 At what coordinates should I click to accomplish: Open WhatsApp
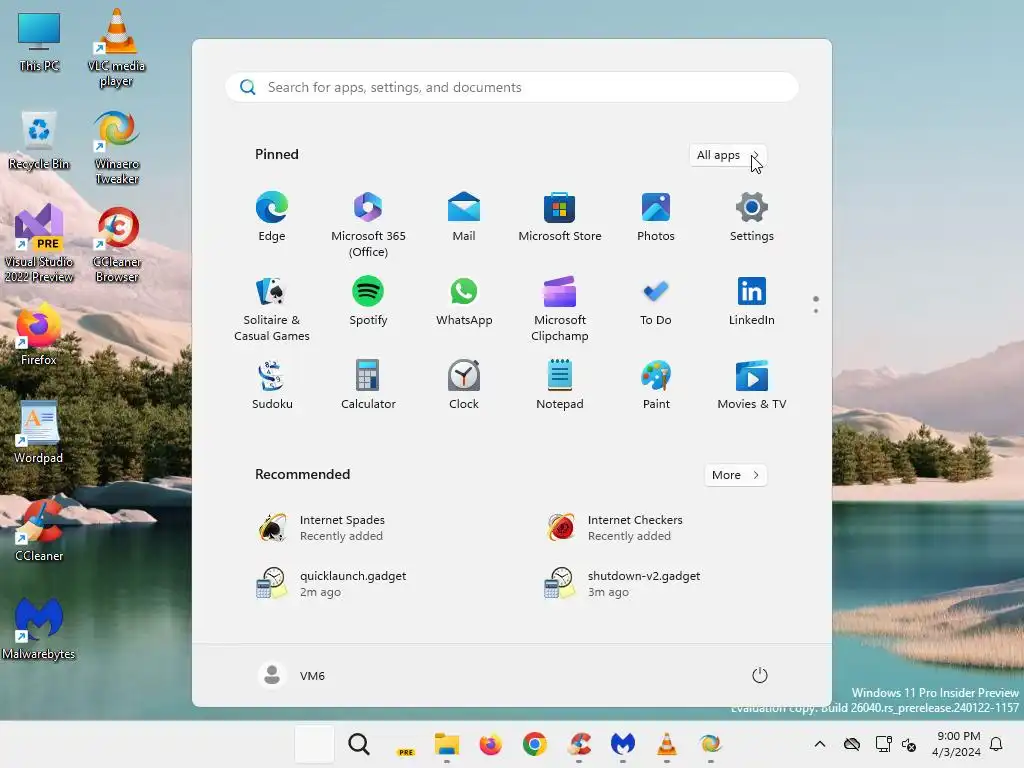click(464, 302)
